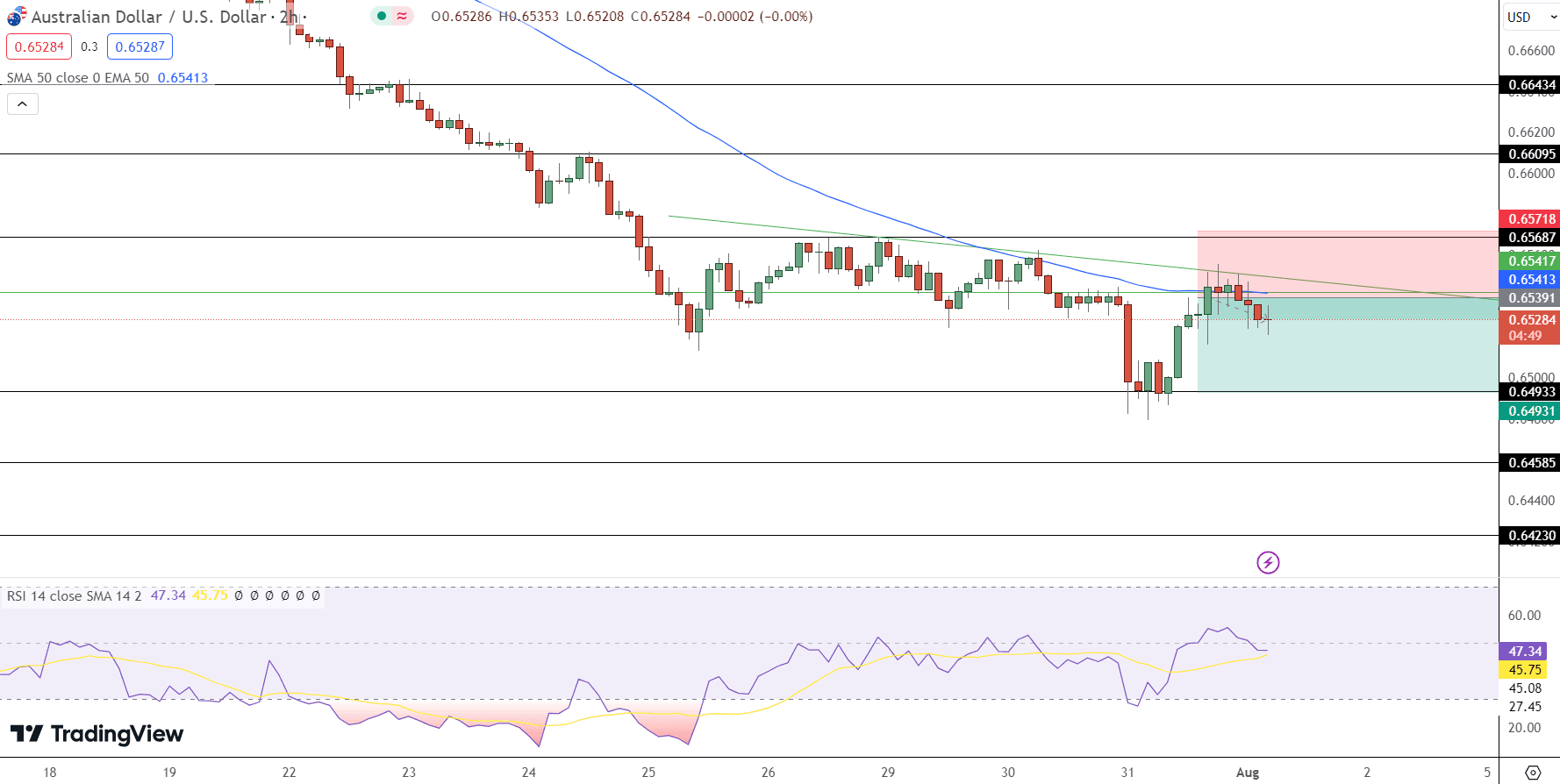1560x784 pixels.
Task: Click the 0.64585 horizontal line price label
Action: coord(1530,463)
